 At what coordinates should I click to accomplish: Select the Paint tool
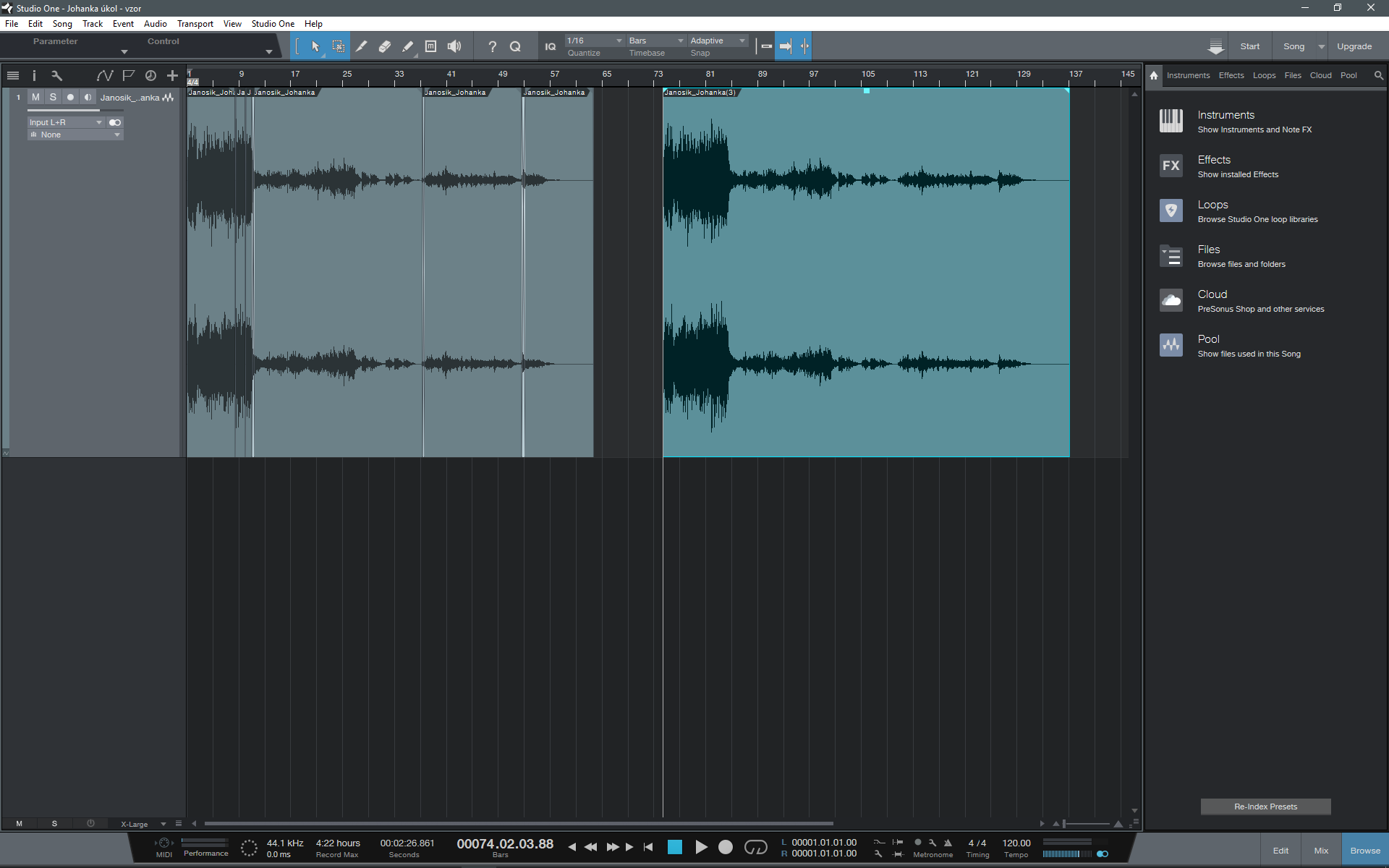point(407,46)
